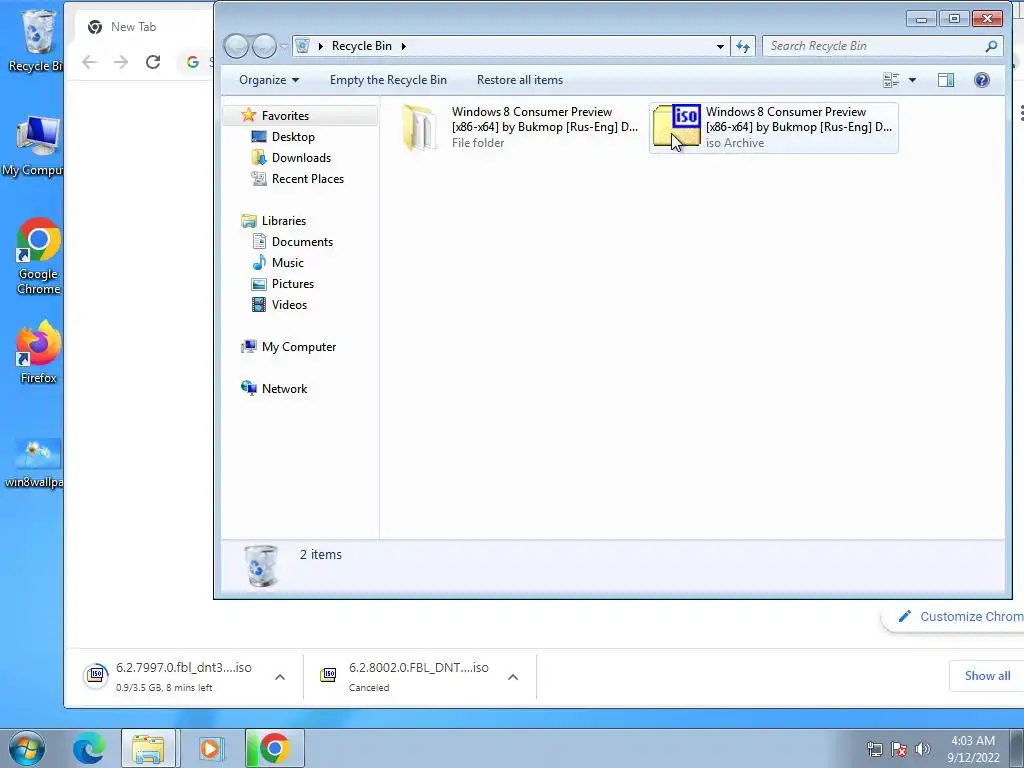1024x768 pixels.
Task: Expand options for 6.2.8002.0 canceled download
Action: click(x=513, y=677)
